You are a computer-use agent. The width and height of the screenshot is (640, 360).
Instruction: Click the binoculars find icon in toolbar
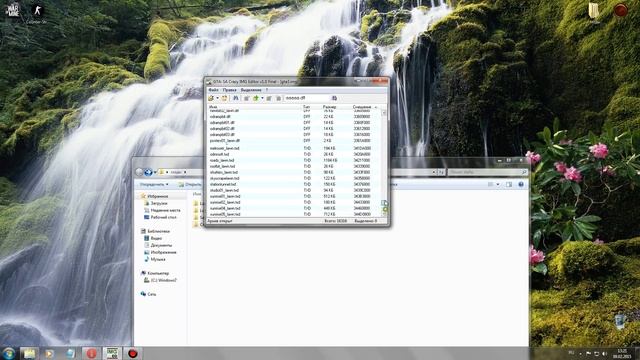point(236,98)
